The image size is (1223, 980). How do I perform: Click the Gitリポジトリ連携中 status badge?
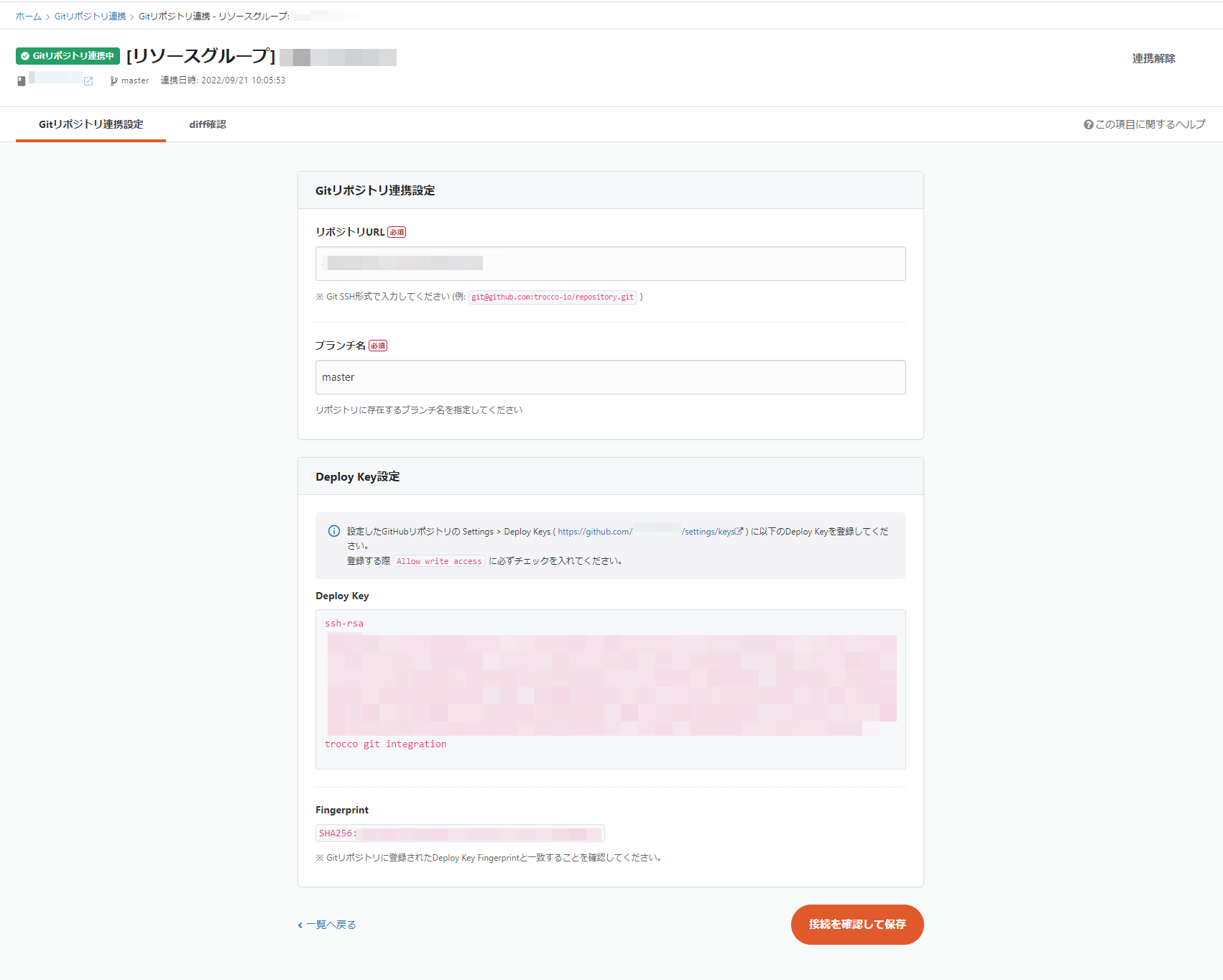[x=68, y=56]
